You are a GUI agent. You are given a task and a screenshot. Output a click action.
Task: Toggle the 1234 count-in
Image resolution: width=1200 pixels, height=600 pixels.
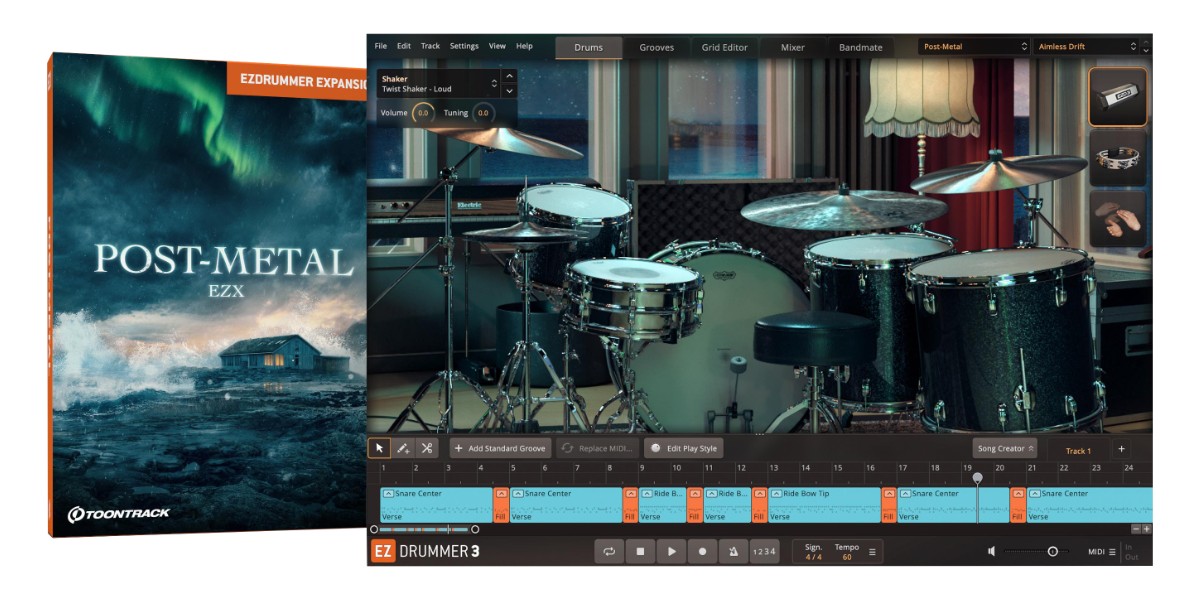[x=764, y=551]
